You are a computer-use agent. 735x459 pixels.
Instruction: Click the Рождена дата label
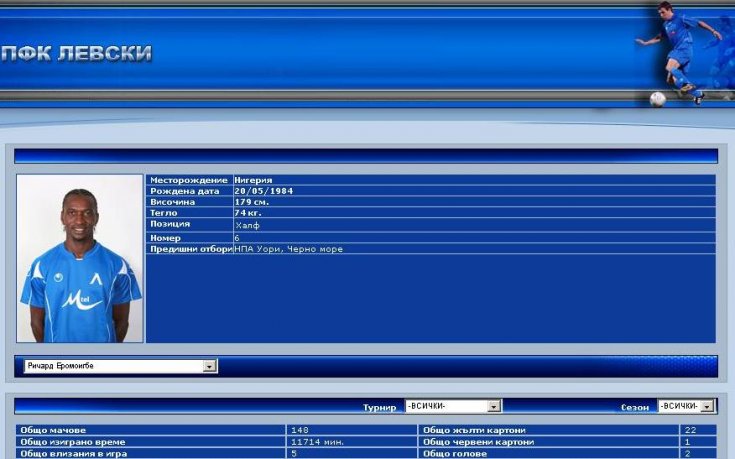coord(185,191)
